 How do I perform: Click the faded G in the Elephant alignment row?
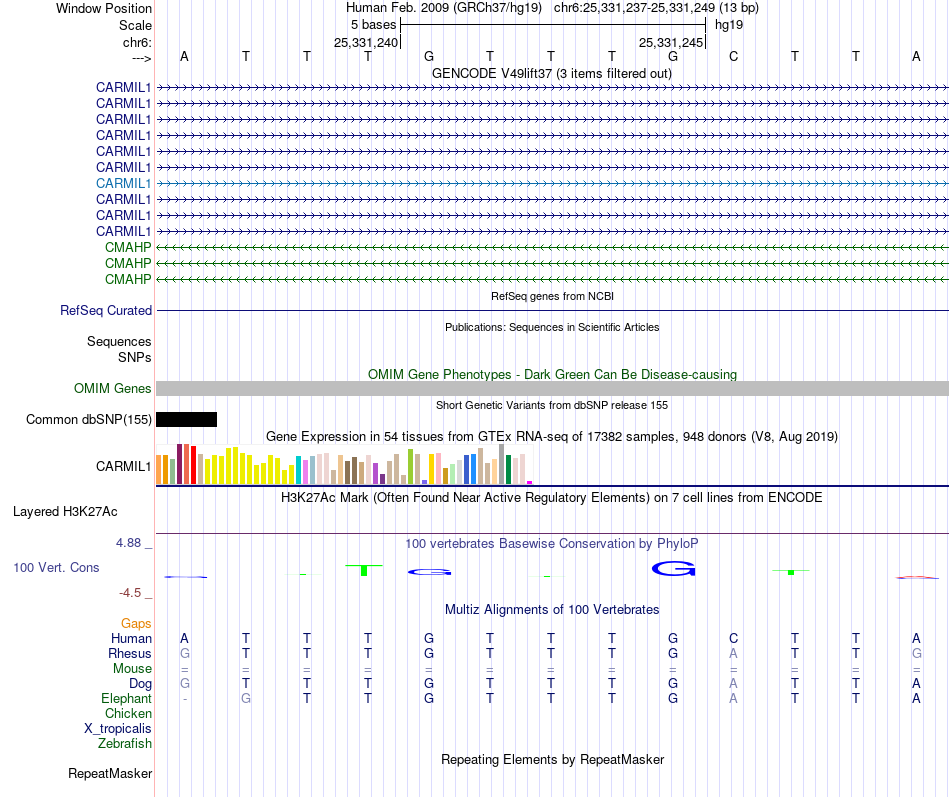point(245,698)
